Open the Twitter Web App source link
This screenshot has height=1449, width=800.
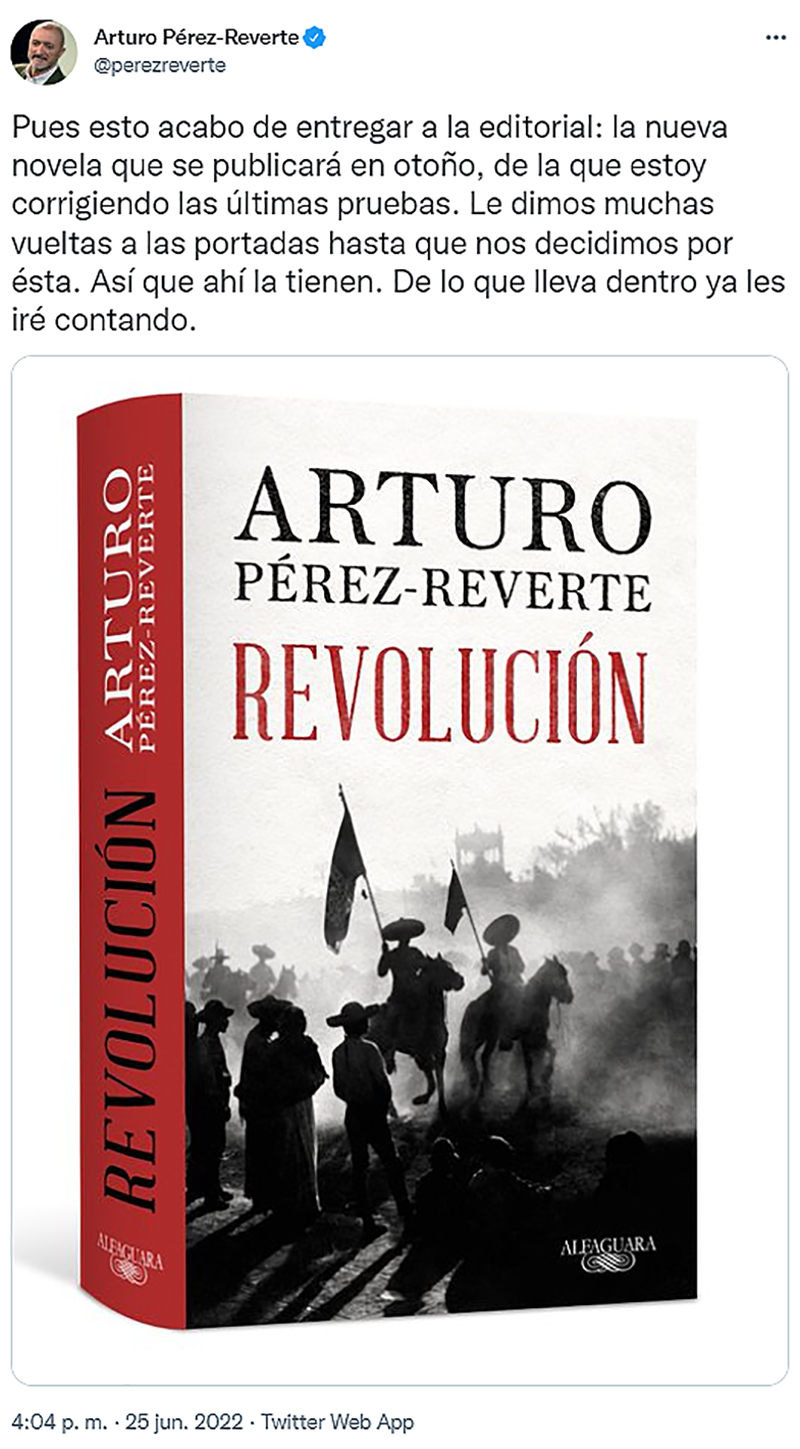tap(338, 1422)
